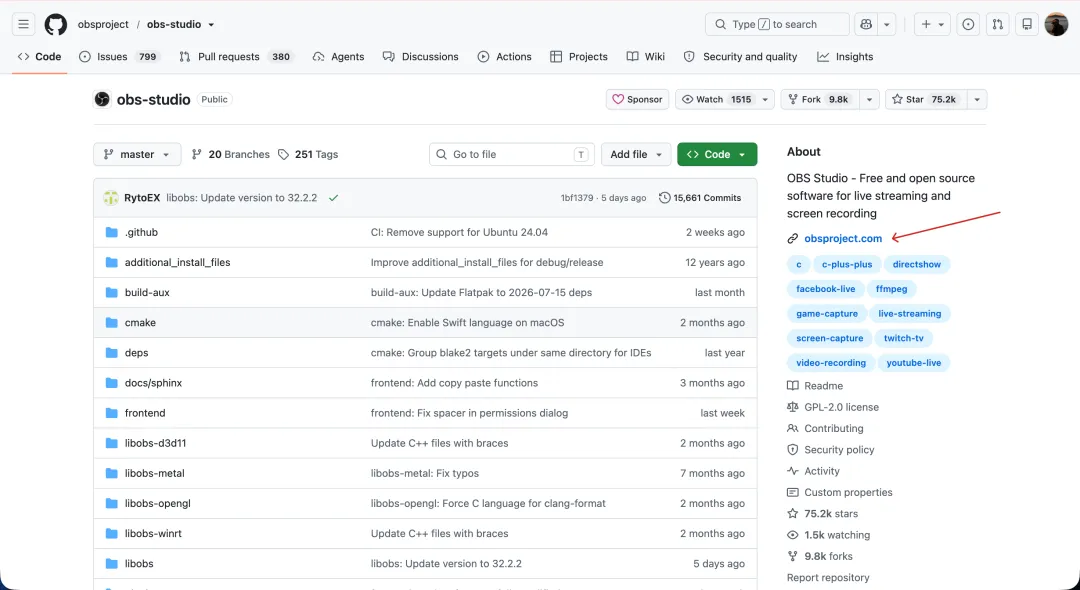Viewport: 1080px width, 590px height.
Task: Click the Go to file search field
Action: pyautogui.click(x=512, y=154)
